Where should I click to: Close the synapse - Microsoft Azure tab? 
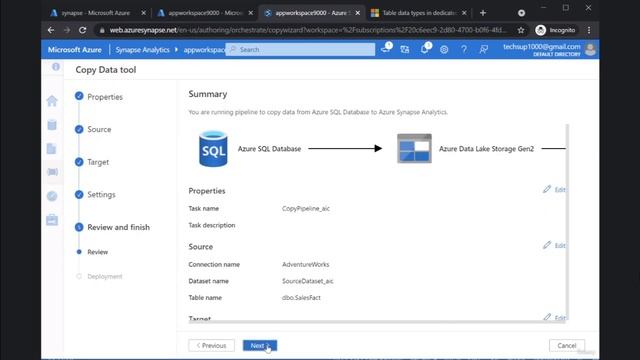pos(143,13)
